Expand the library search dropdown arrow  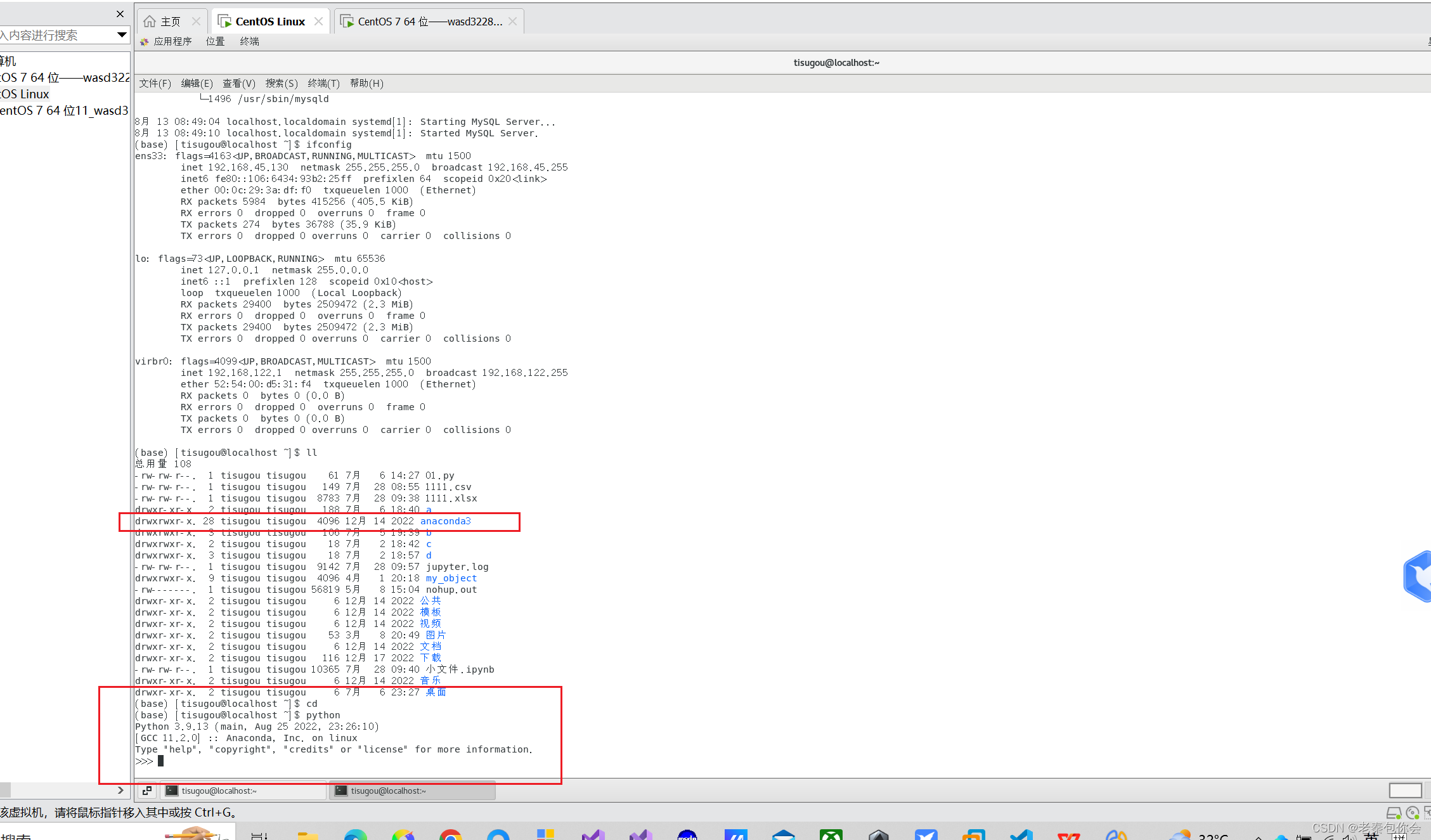[122, 35]
